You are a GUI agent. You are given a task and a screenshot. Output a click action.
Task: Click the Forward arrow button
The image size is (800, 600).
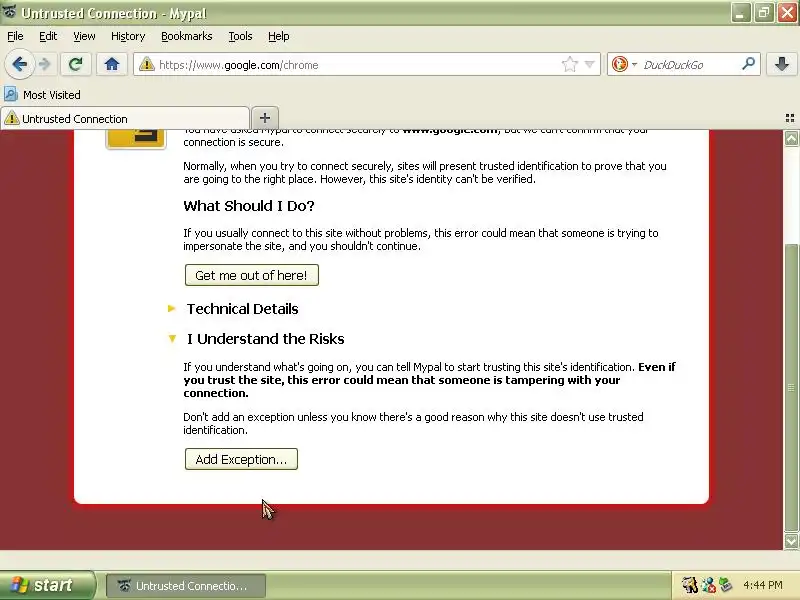(x=45, y=65)
